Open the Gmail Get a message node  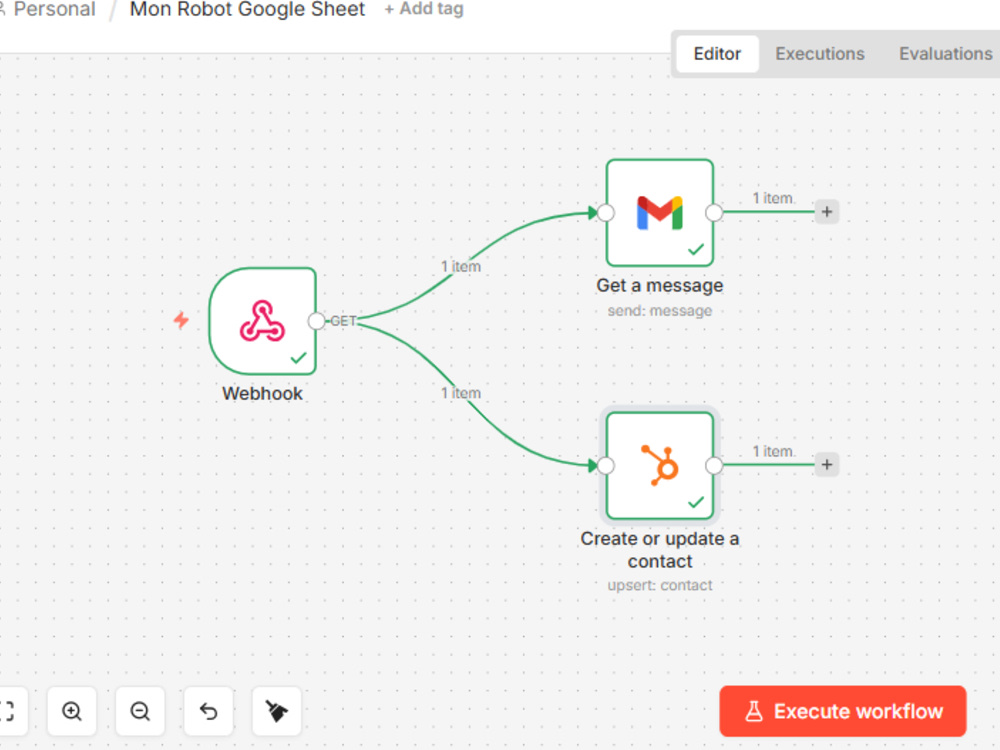[659, 212]
